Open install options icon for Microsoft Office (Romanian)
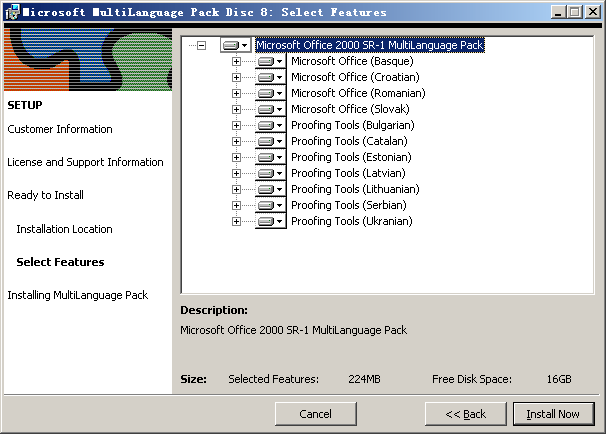606x434 pixels. coord(270,94)
